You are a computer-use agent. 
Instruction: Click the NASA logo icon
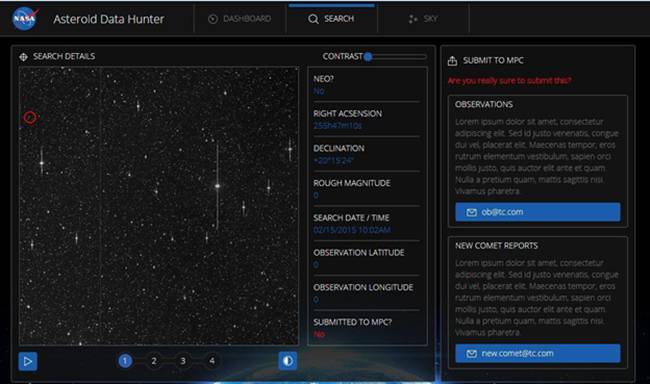25,19
